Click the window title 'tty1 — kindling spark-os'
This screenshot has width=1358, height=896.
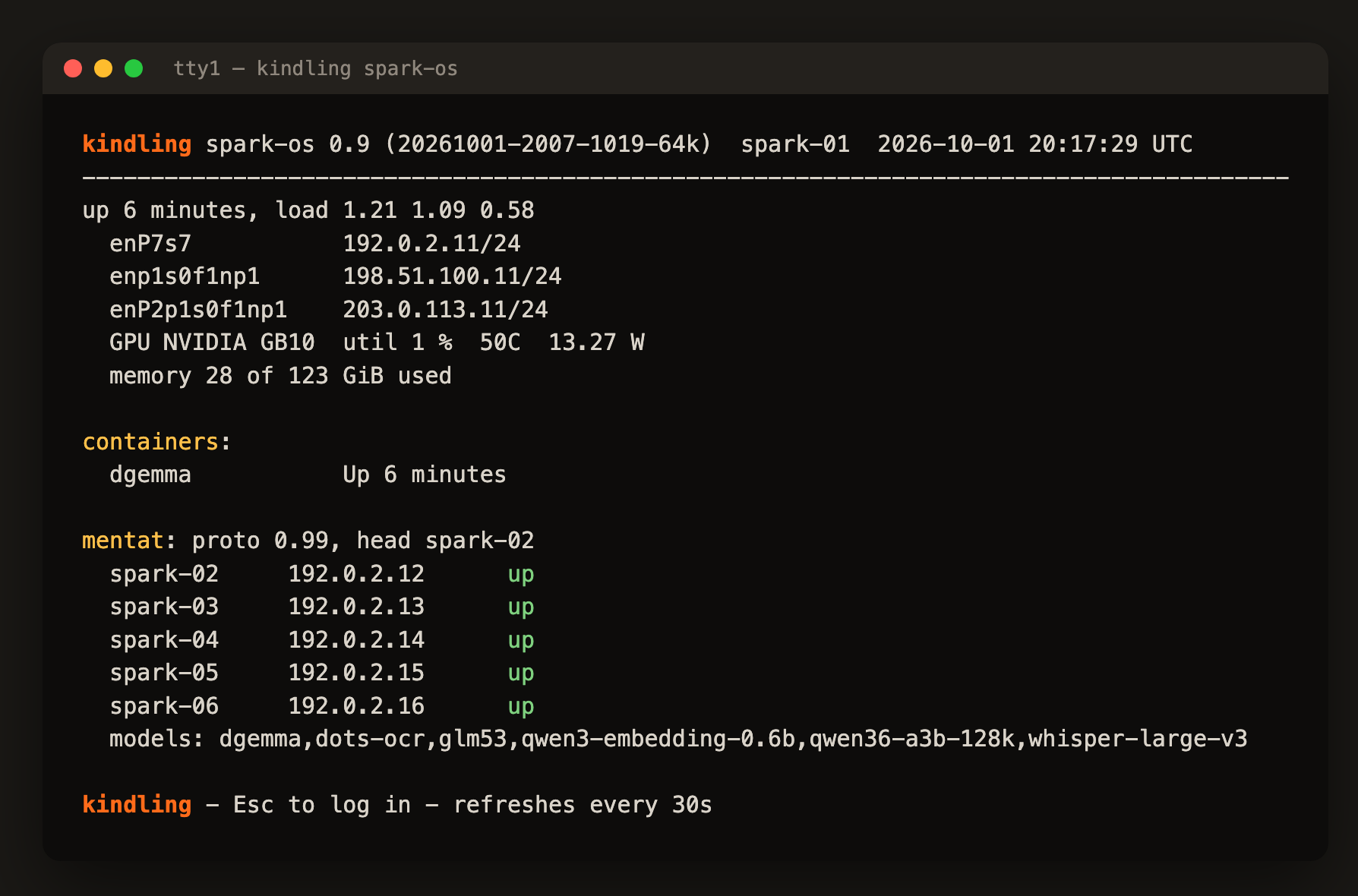tap(315, 68)
